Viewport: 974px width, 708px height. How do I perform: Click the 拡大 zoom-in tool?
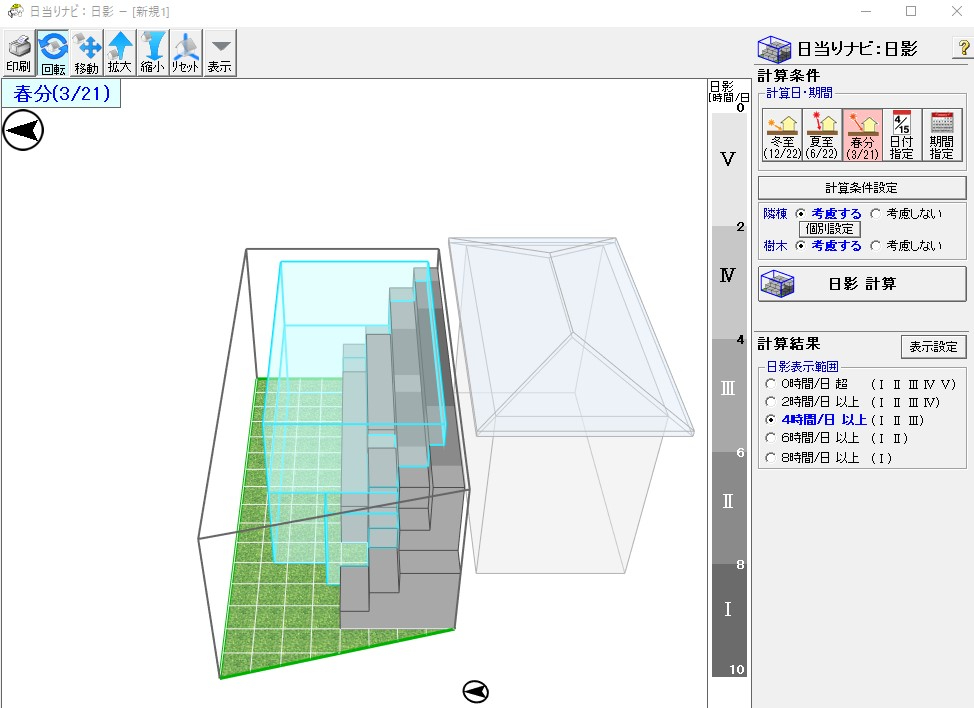(120, 53)
